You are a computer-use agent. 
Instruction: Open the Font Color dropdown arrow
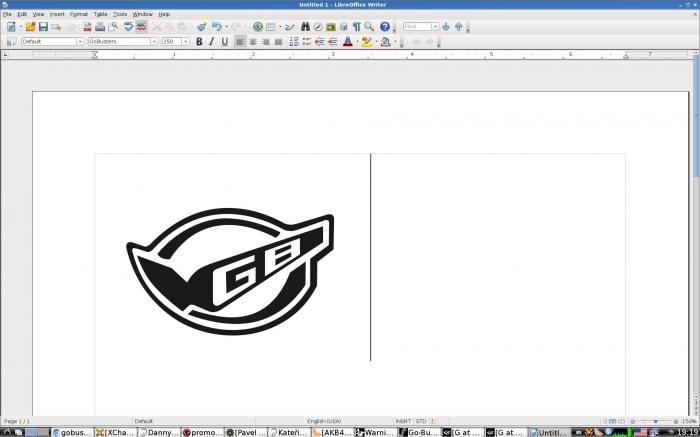[357, 42]
